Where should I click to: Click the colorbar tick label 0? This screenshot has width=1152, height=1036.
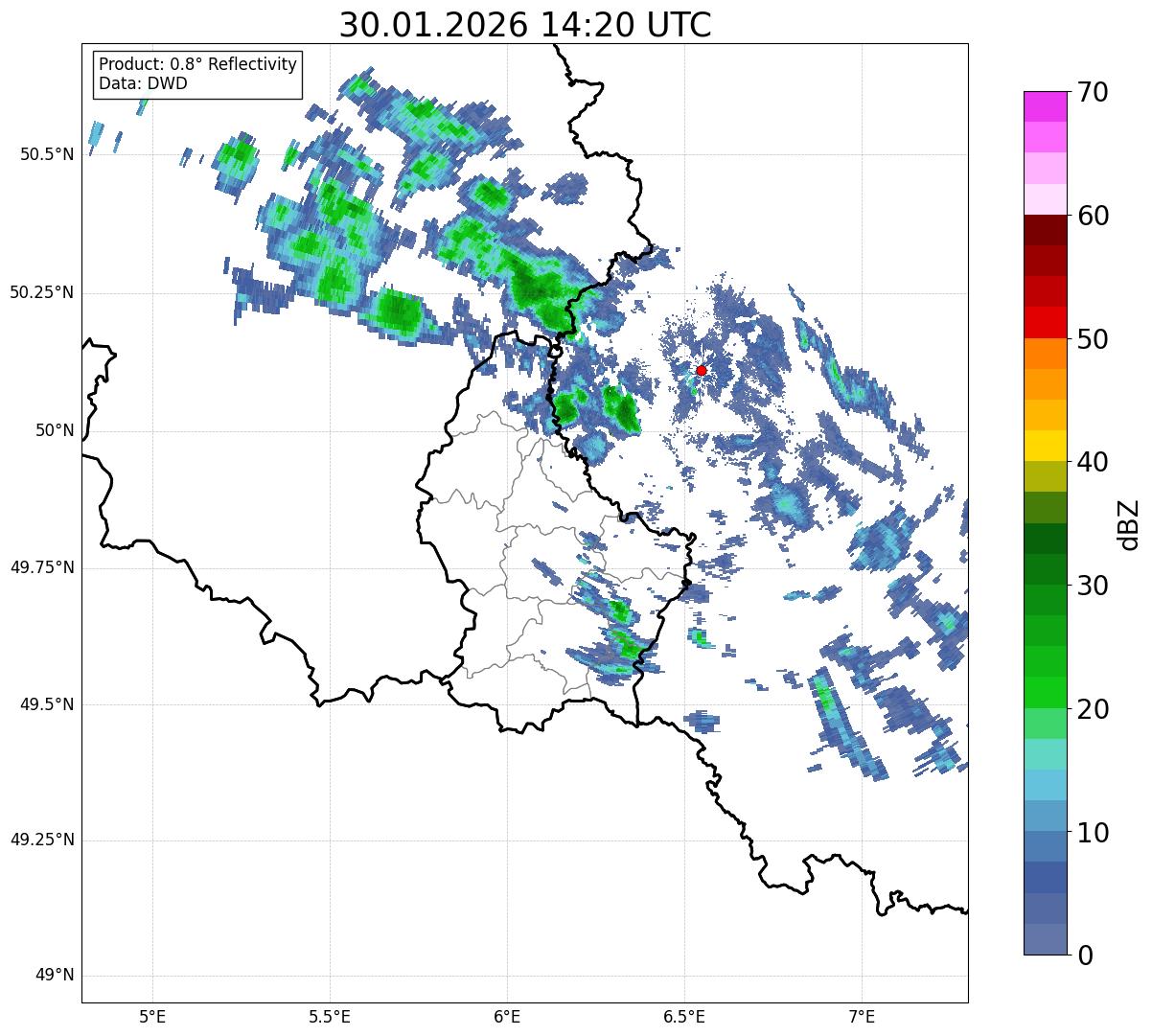(x=1083, y=955)
